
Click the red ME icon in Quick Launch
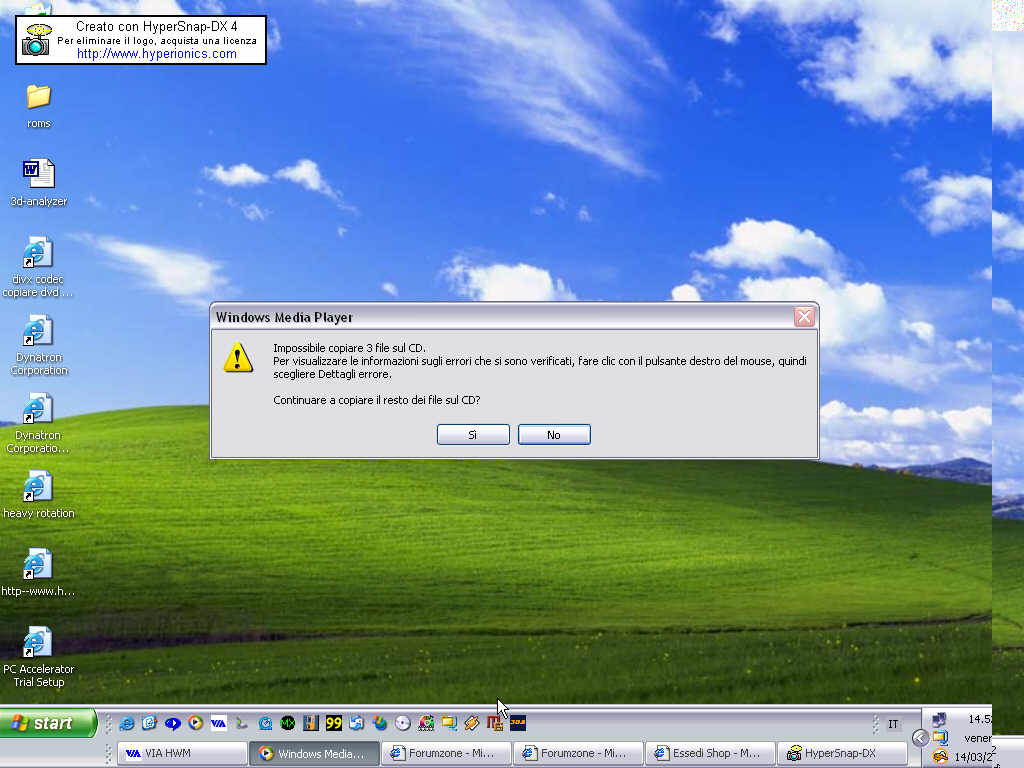pyautogui.click(x=495, y=723)
